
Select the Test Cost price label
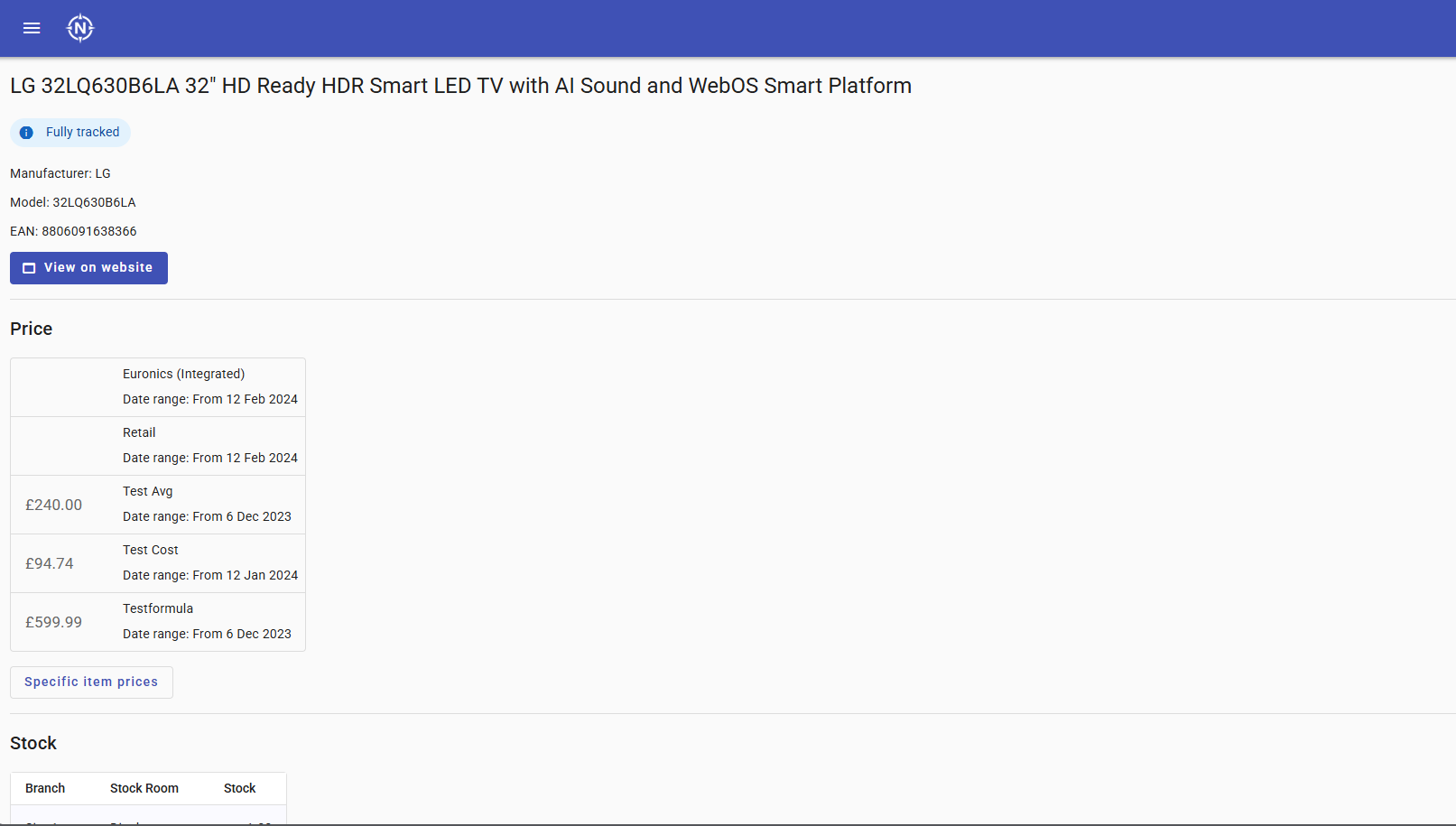pyautogui.click(x=151, y=550)
